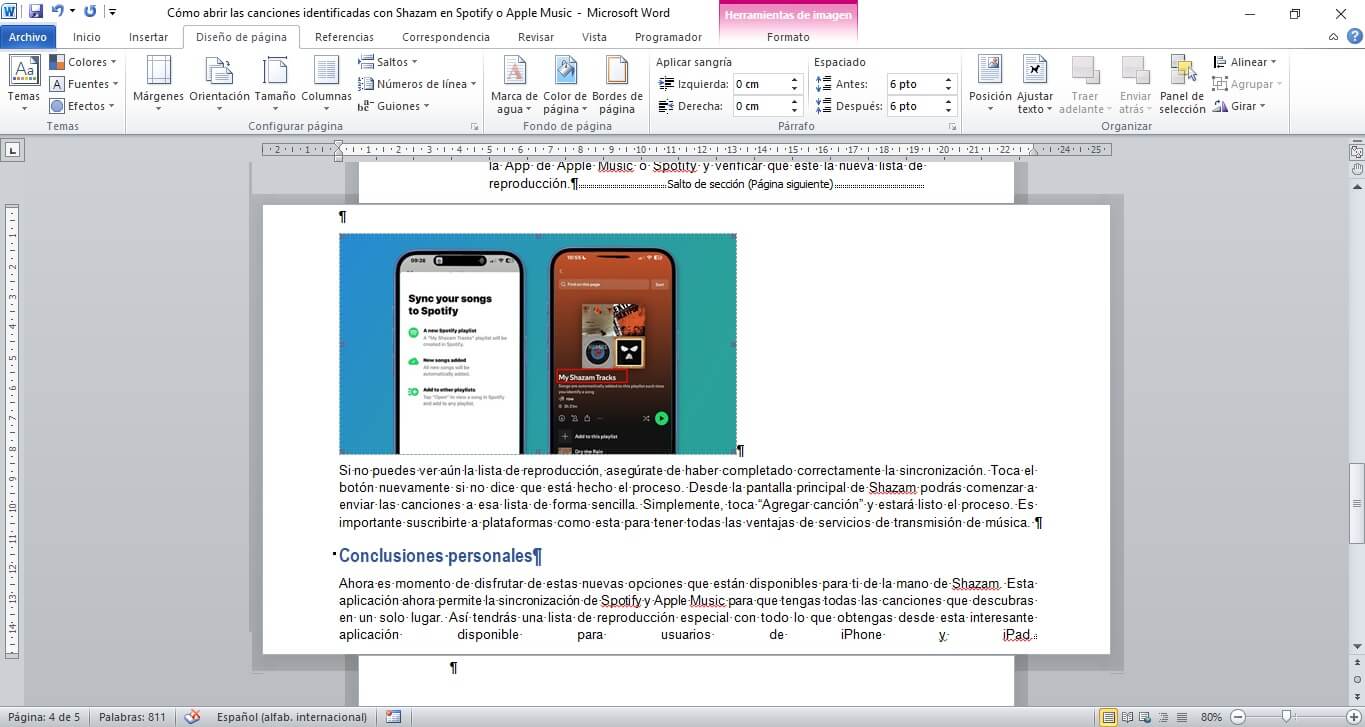Click the Save icon in quick access toolbar
1365x727 pixels.
click(x=36, y=12)
